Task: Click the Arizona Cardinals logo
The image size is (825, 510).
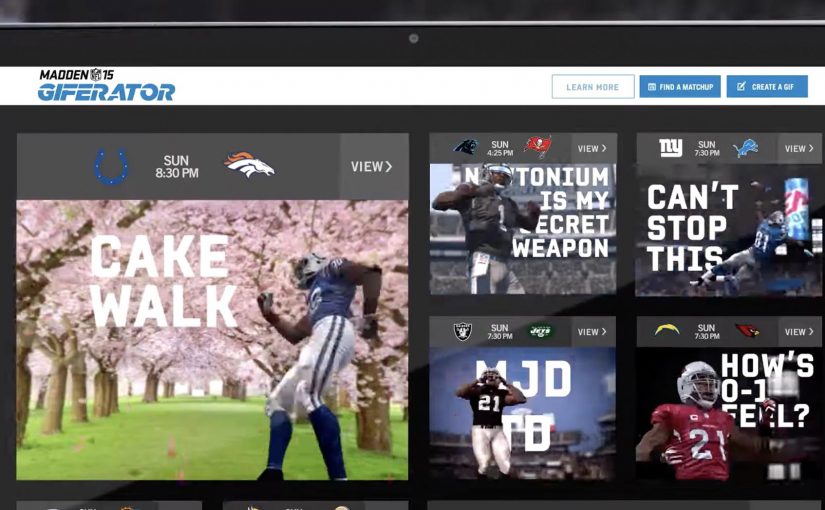Action: pyautogui.click(x=747, y=331)
